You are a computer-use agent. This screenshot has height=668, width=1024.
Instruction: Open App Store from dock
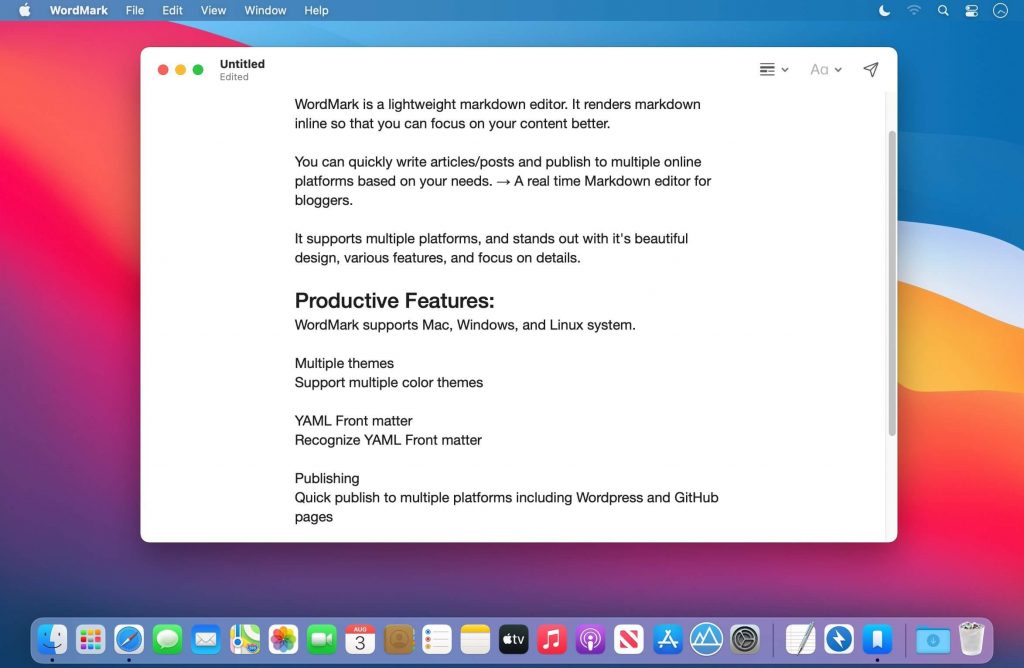[667, 639]
